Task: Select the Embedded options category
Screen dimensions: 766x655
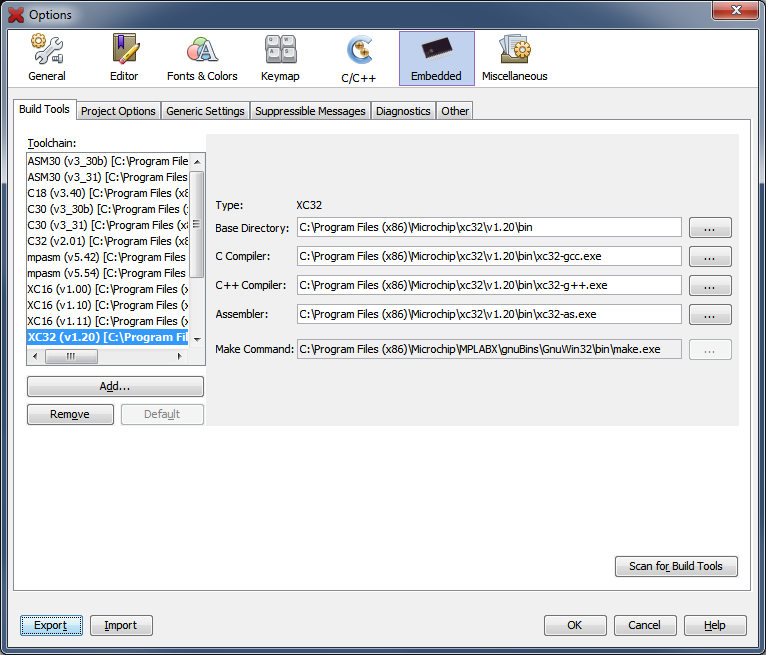Action: click(x=436, y=58)
